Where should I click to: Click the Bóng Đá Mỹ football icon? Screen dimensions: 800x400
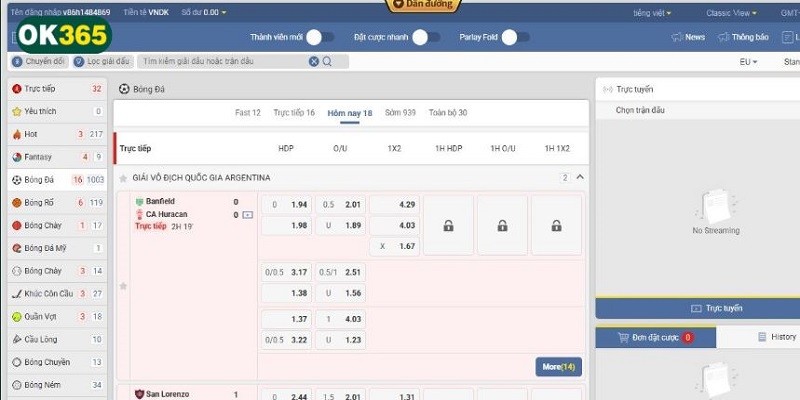[x=17, y=248]
